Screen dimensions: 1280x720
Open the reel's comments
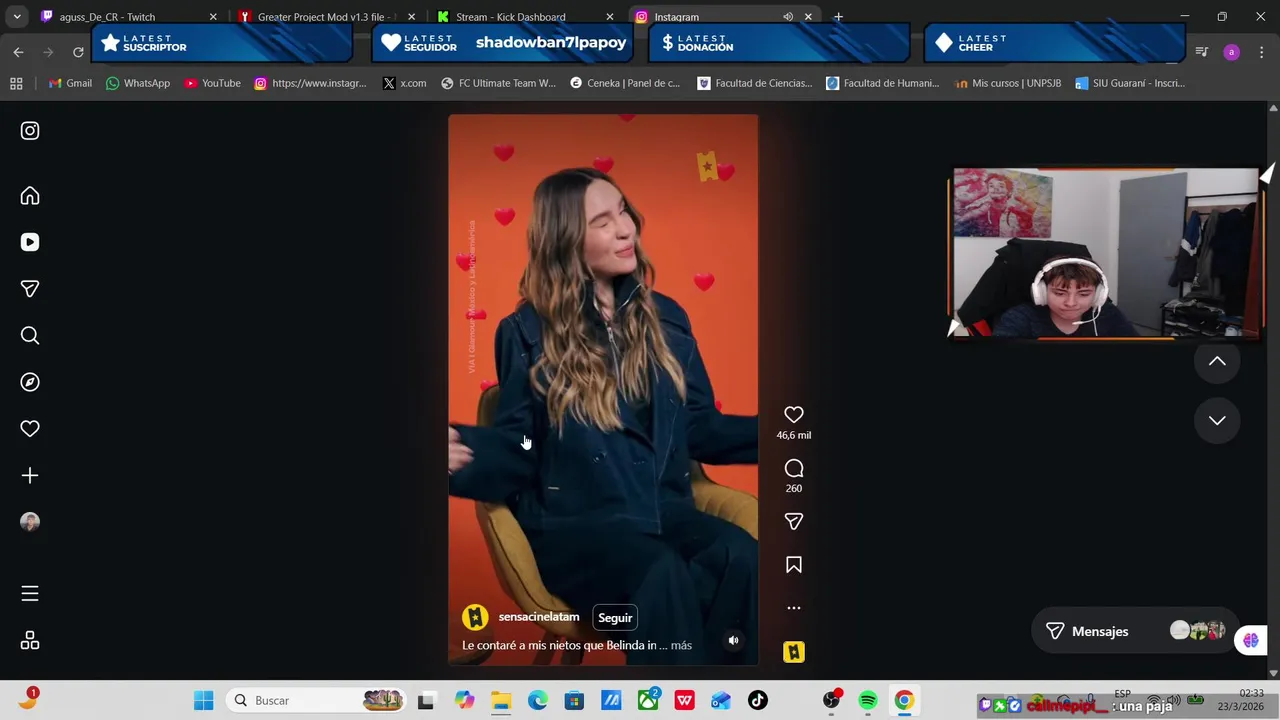tap(794, 468)
